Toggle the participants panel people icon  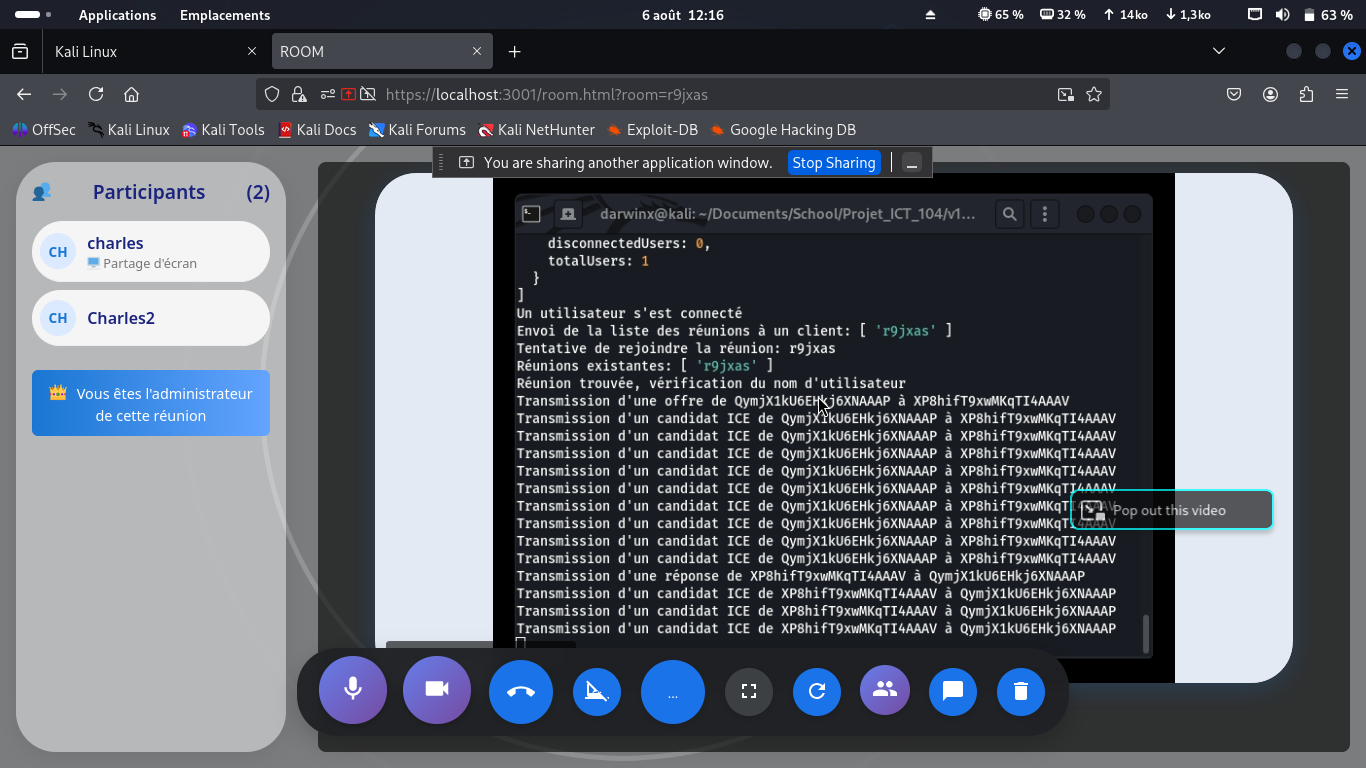884,690
